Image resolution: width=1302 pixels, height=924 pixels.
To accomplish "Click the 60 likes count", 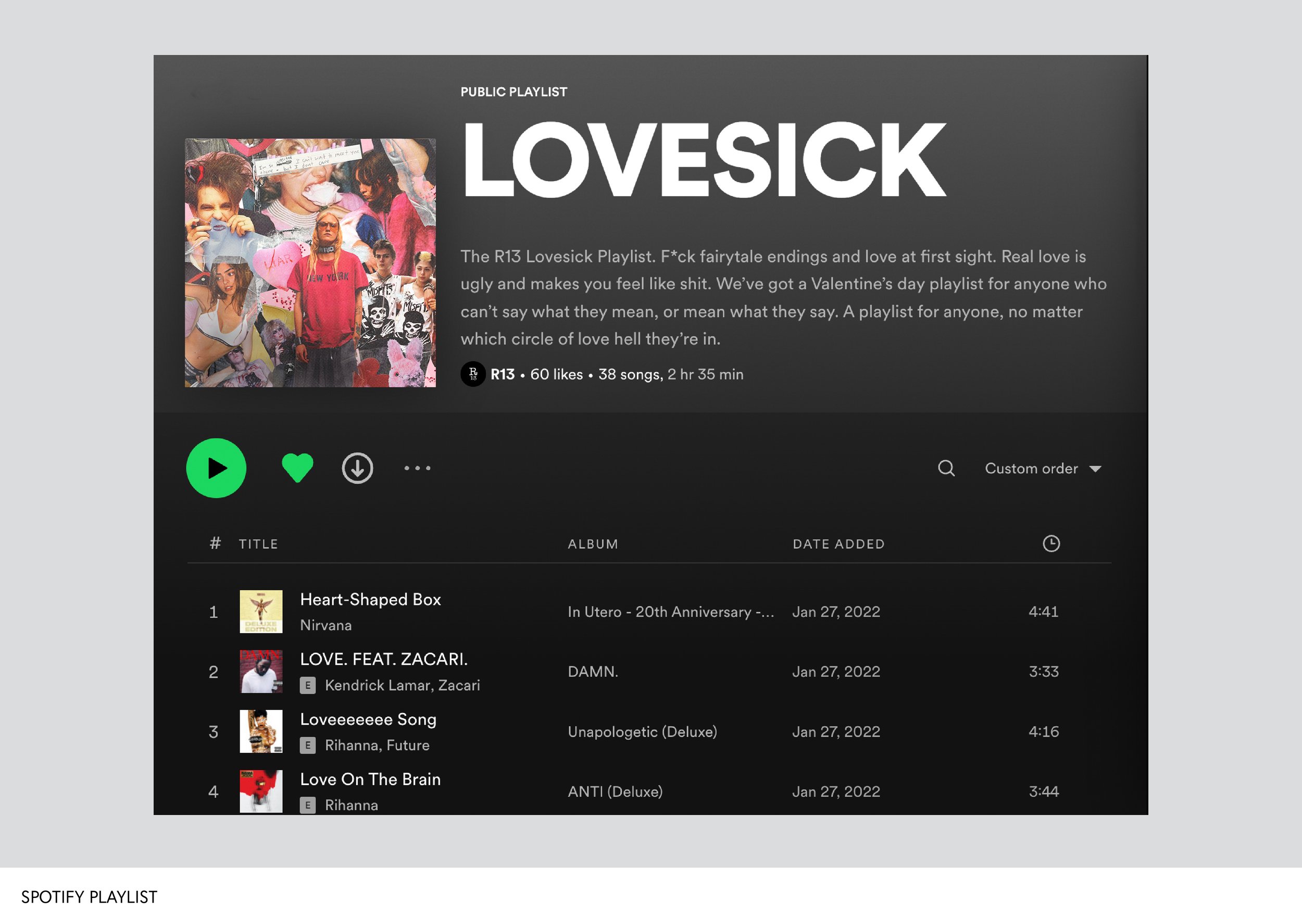I will click(x=557, y=374).
